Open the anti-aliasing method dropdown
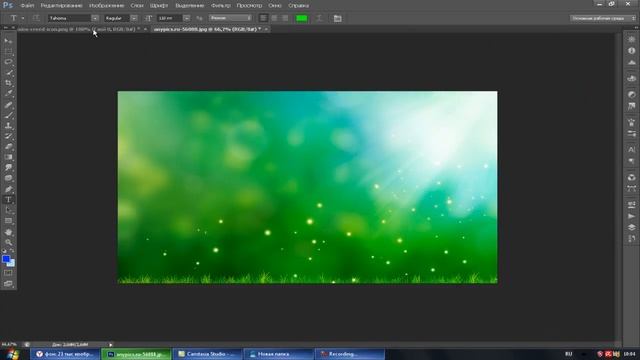The image size is (640, 360). point(231,18)
